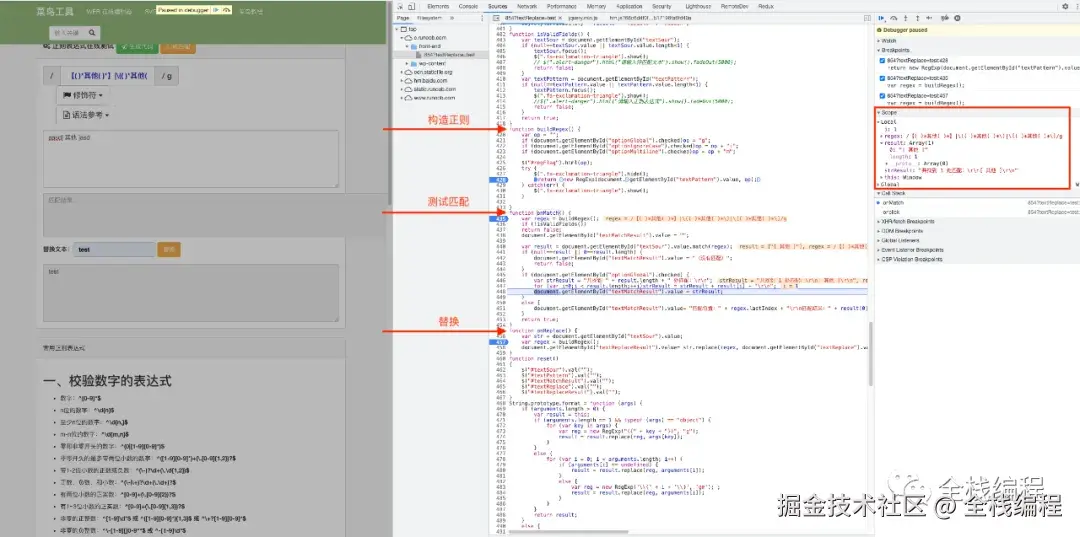Click the regex pattern input field
Viewport: 1080px width, 537px height.
(107, 76)
